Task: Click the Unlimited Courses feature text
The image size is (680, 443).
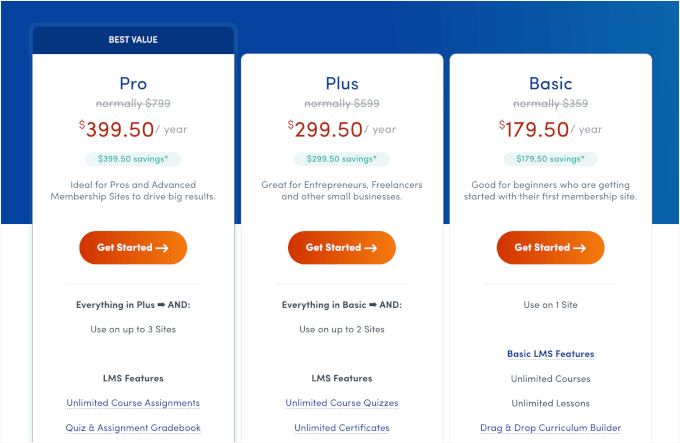Action: pyautogui.click(x=550, y=379)
